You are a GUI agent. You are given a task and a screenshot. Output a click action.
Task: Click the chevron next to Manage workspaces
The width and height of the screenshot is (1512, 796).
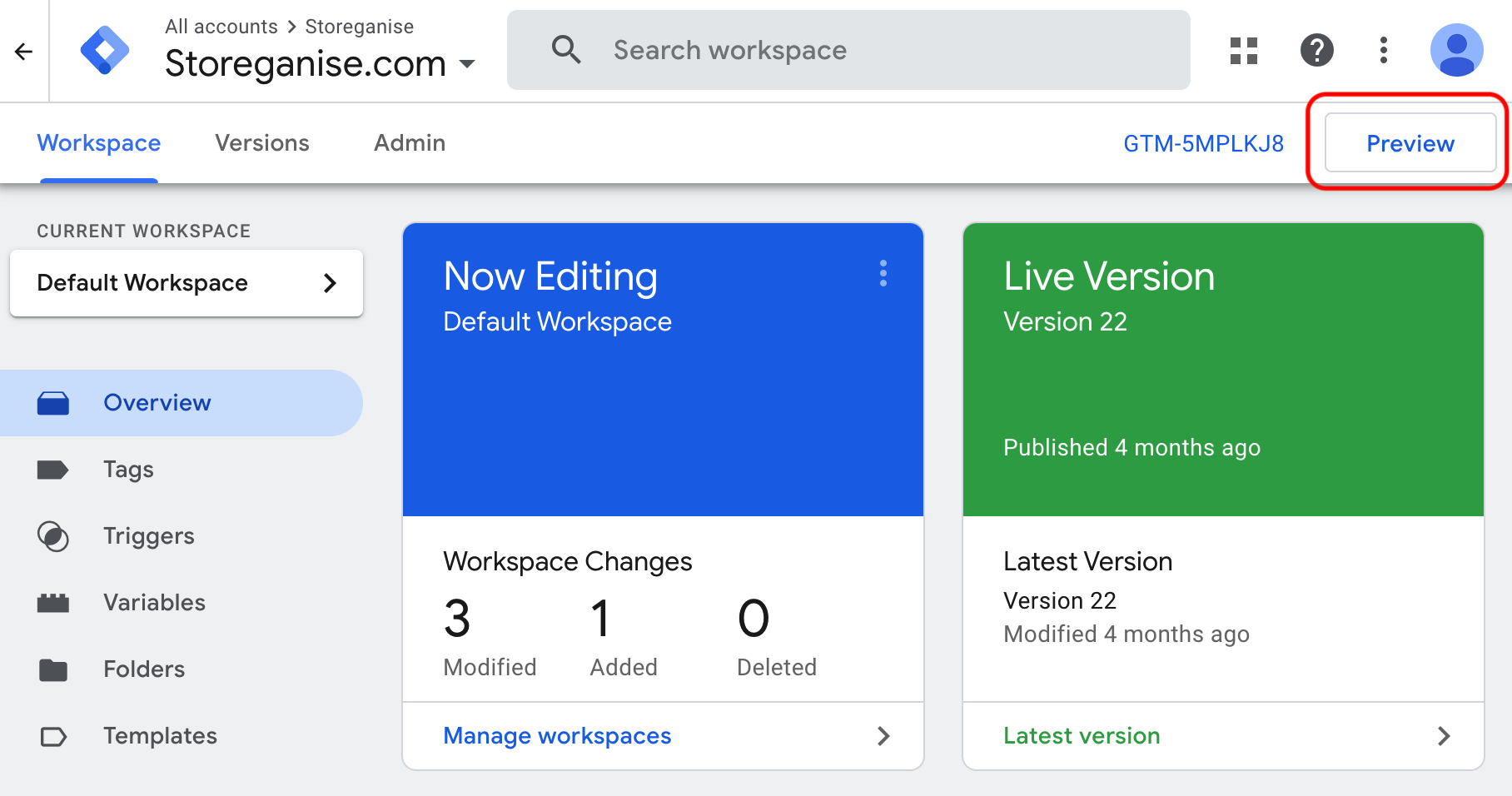(x=883, y=736)
